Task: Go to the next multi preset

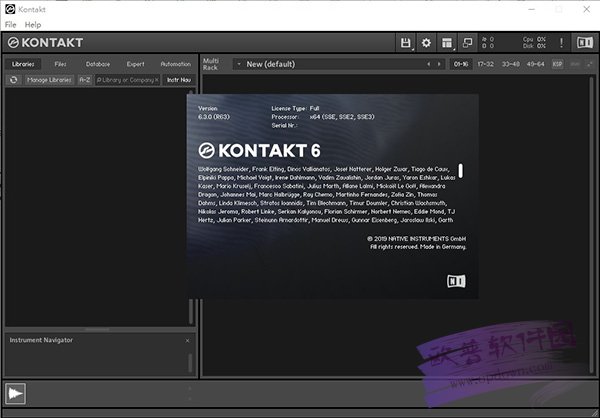Action: 439,64
